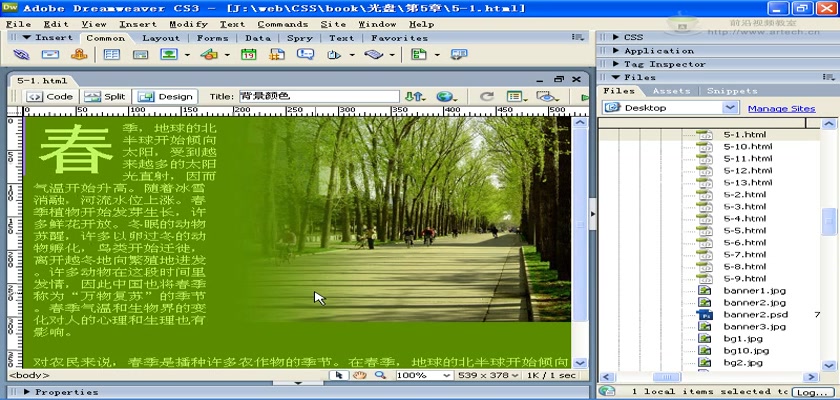Image resolution: width=840 pixels, height=400 pixels.
Task: Click the Manage Sites link
Action: point(781,108)
